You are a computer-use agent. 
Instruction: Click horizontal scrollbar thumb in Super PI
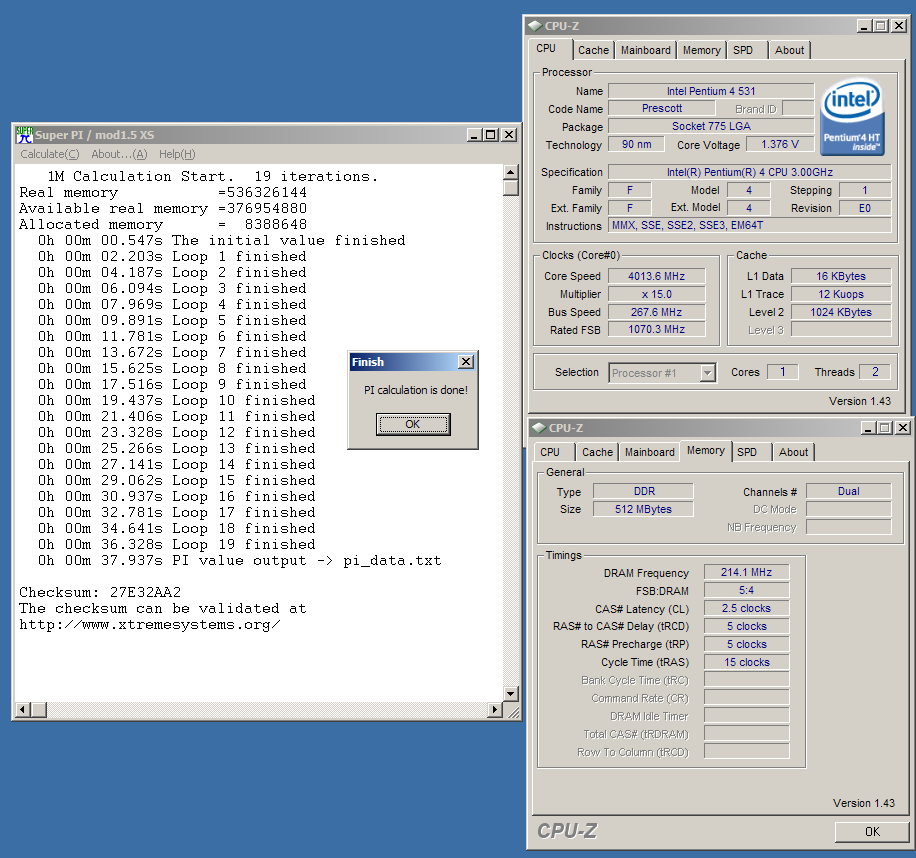coord(39,710)
